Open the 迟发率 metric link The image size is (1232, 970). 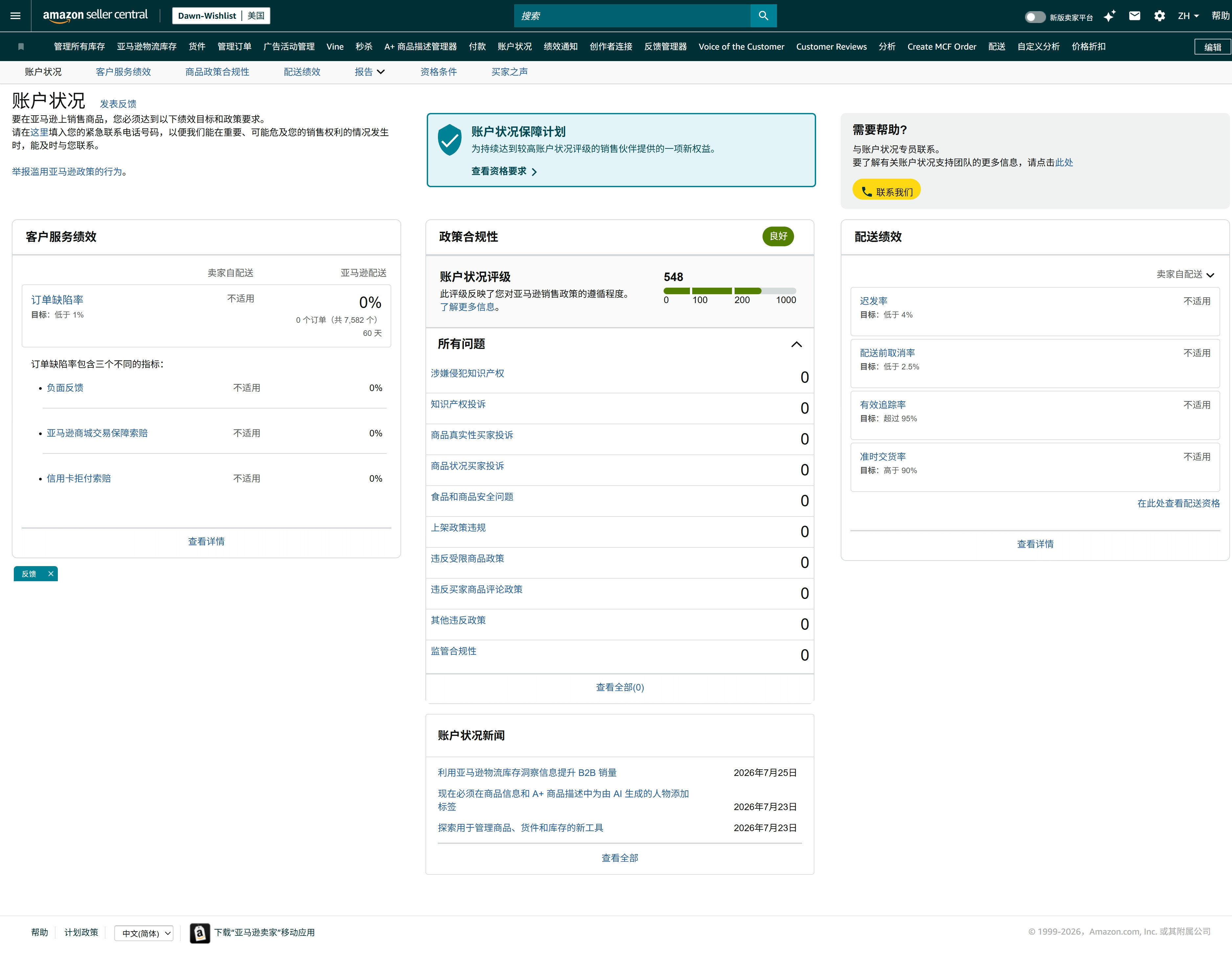874,301
